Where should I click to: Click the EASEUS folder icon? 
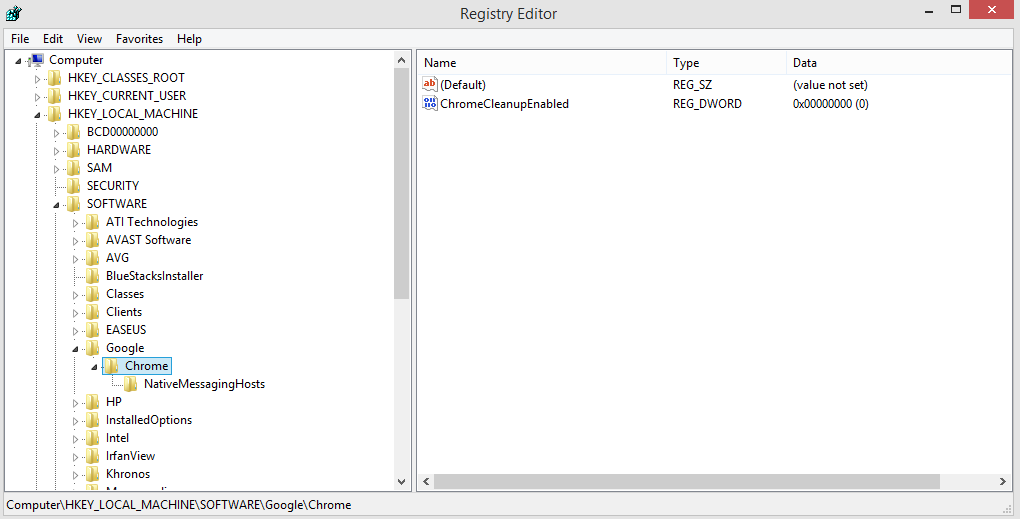click(x=92, y=330)
